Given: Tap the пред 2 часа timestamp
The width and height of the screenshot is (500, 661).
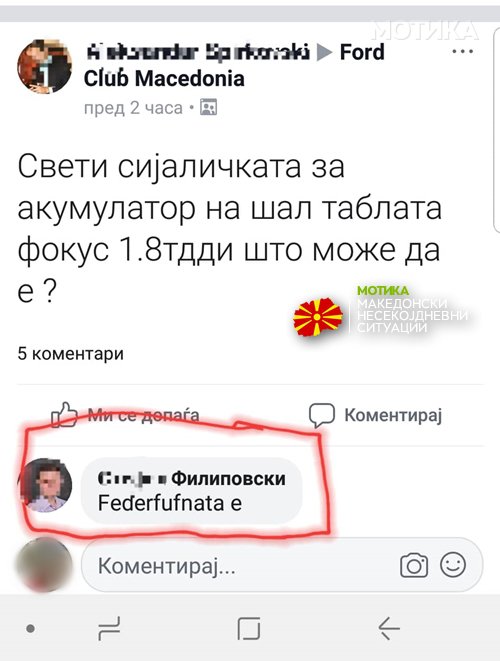Looking at the screenshot, I should 133,108.
